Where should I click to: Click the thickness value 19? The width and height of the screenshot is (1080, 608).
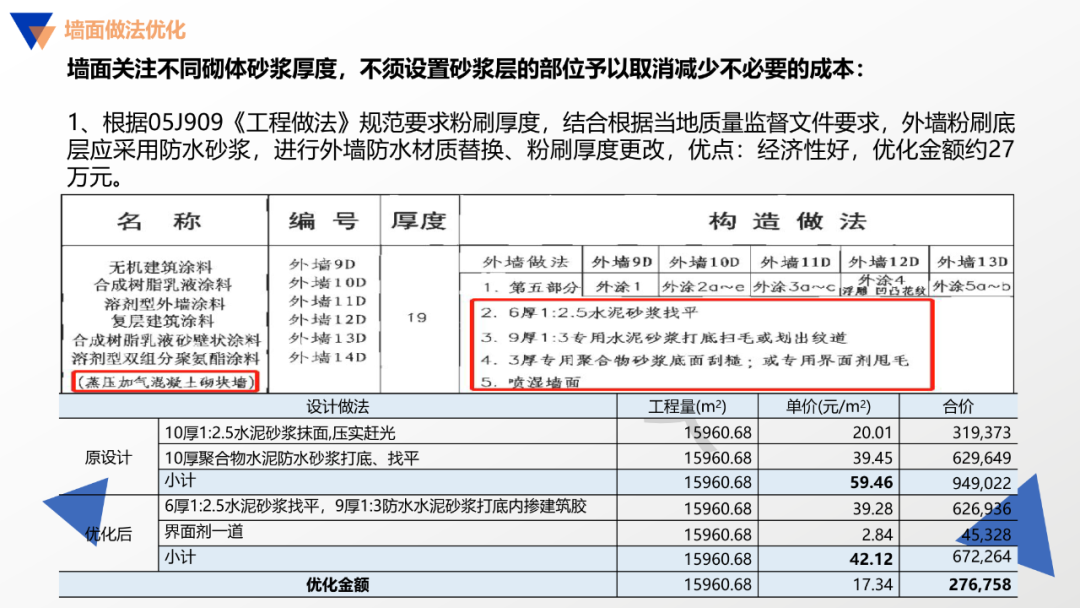click(x=417, y=317)
